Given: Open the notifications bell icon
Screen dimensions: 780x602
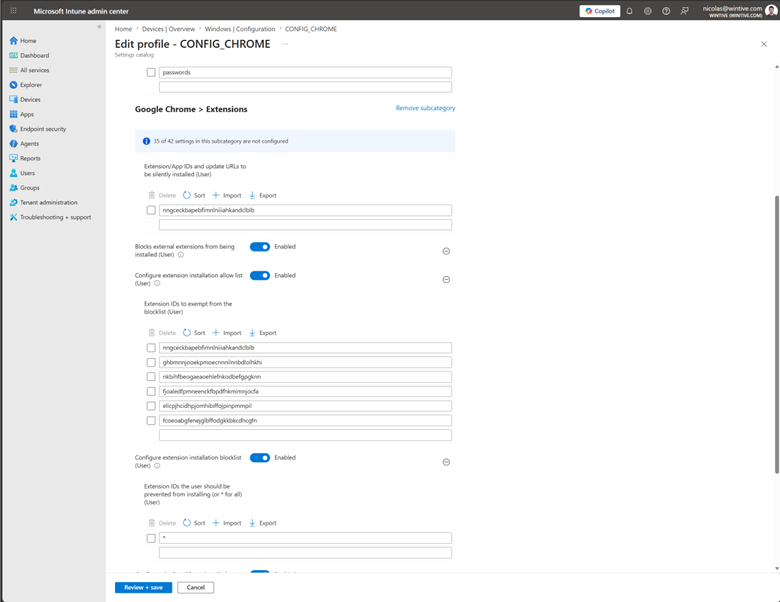Looking at the screenshot, I should [629, 11].
